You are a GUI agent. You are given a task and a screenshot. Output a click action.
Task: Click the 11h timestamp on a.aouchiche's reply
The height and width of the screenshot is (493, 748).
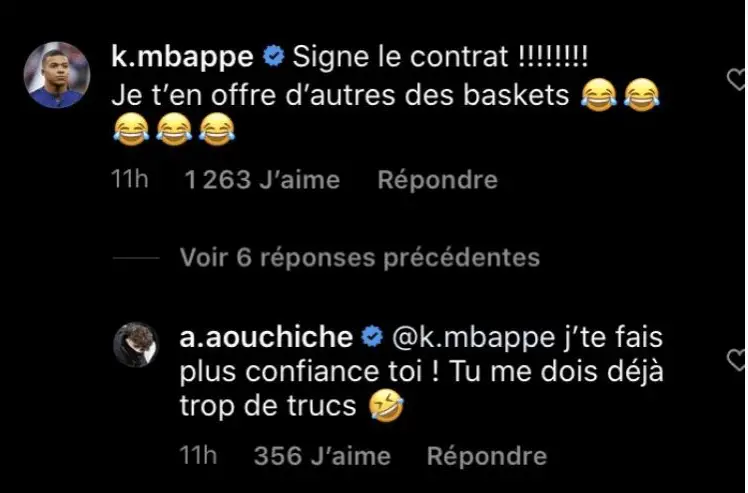[x=198, y=456]
